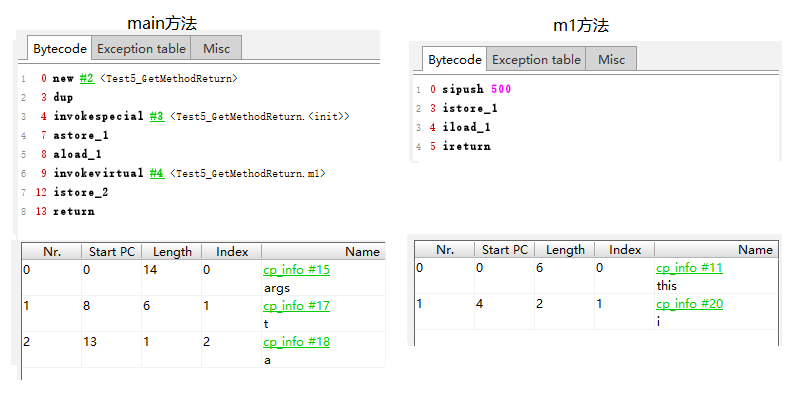This screenshot has width=797, height=394.
Task: Click the iload_1 instruction
Action: [x=467, y=127]
